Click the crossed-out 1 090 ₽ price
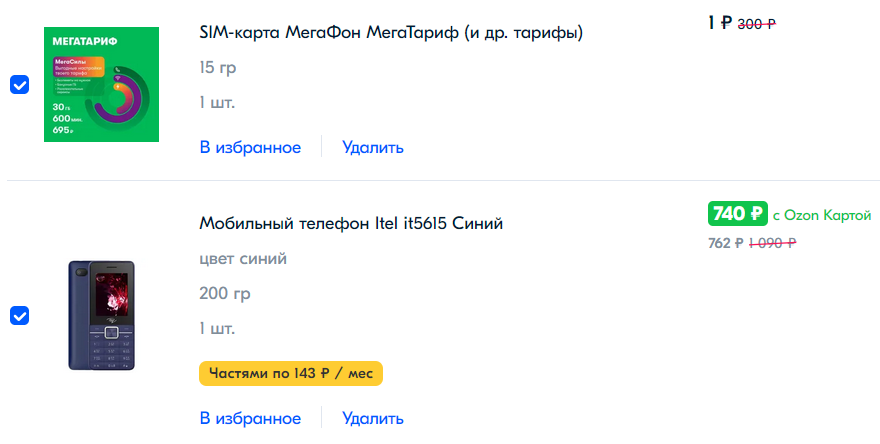Screen dimensions: 880x444 (x=772, y=243)
